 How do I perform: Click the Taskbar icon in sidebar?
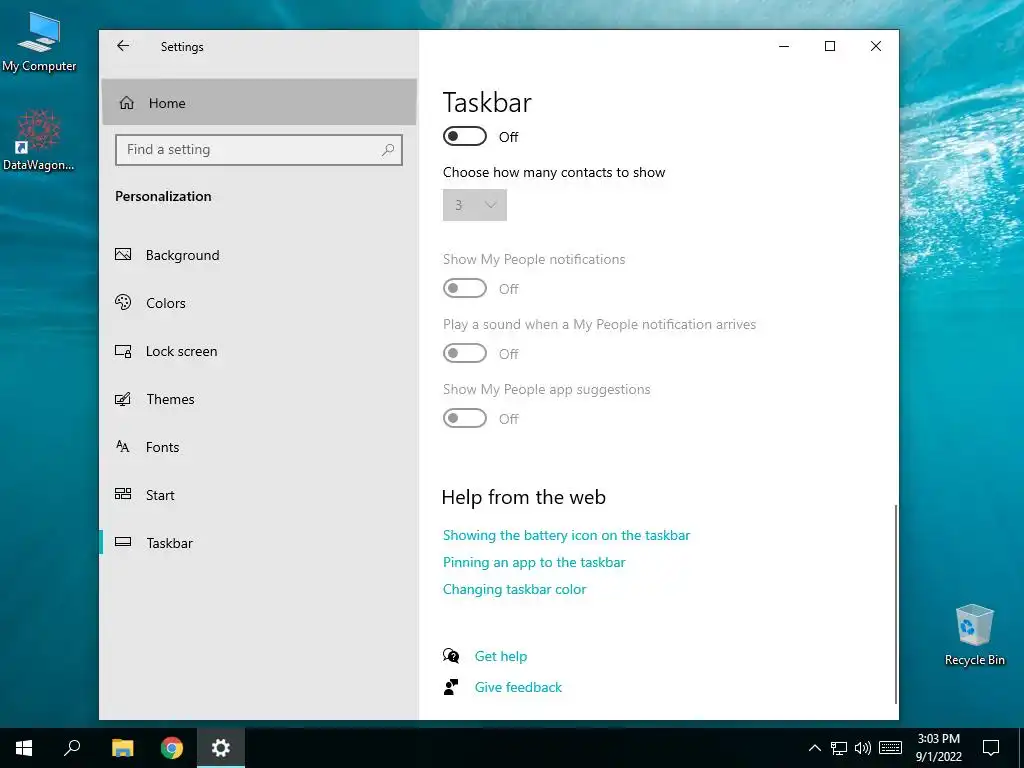123,542
